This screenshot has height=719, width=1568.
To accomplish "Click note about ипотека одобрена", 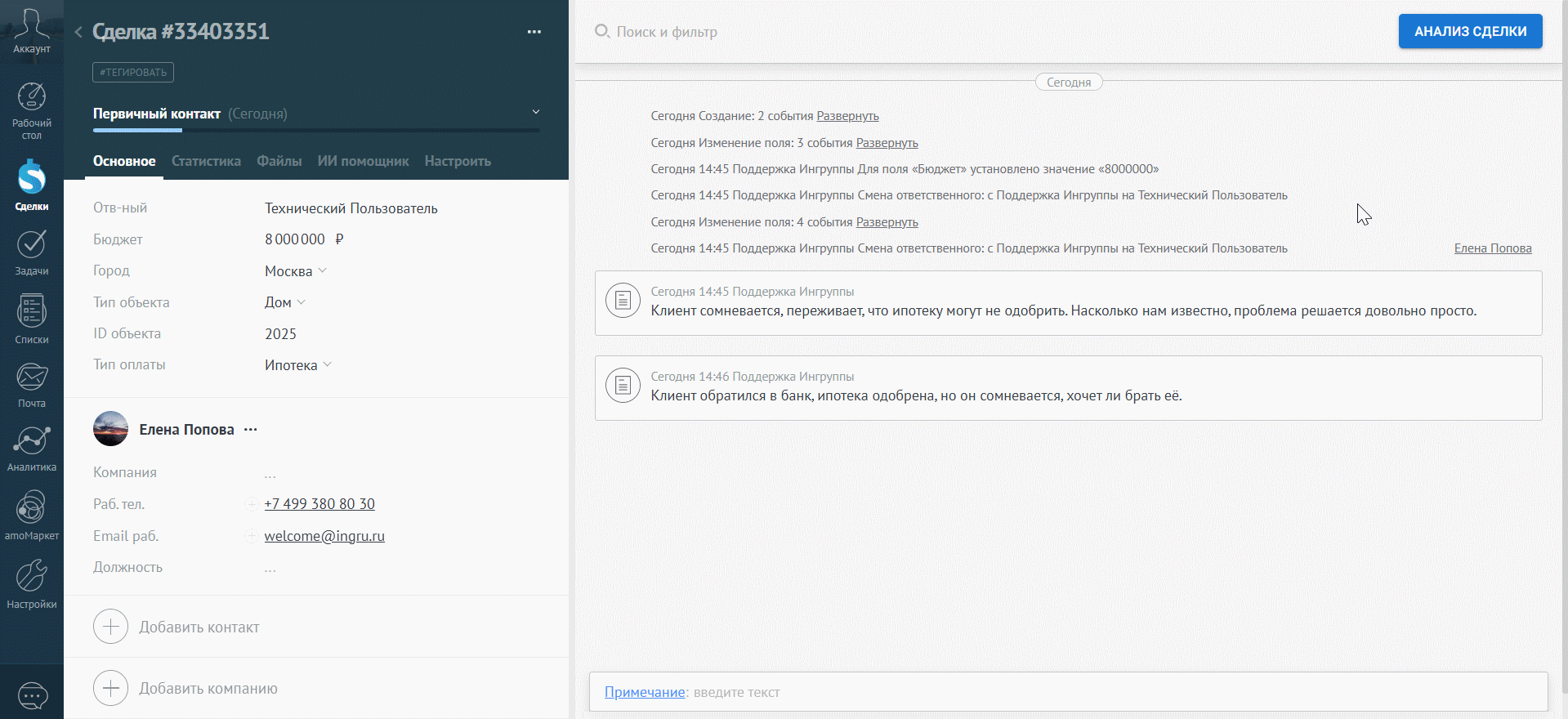I will [1068, 388].
